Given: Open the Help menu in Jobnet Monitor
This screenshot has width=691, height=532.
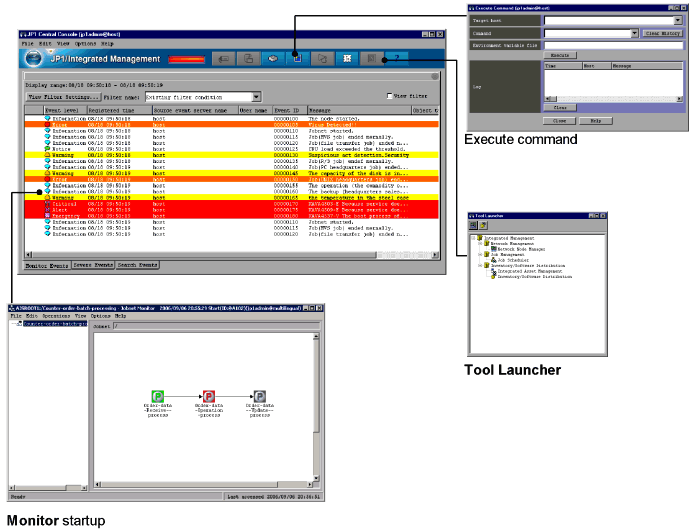Looking at the screenshot, I should [x=120, y=316].
